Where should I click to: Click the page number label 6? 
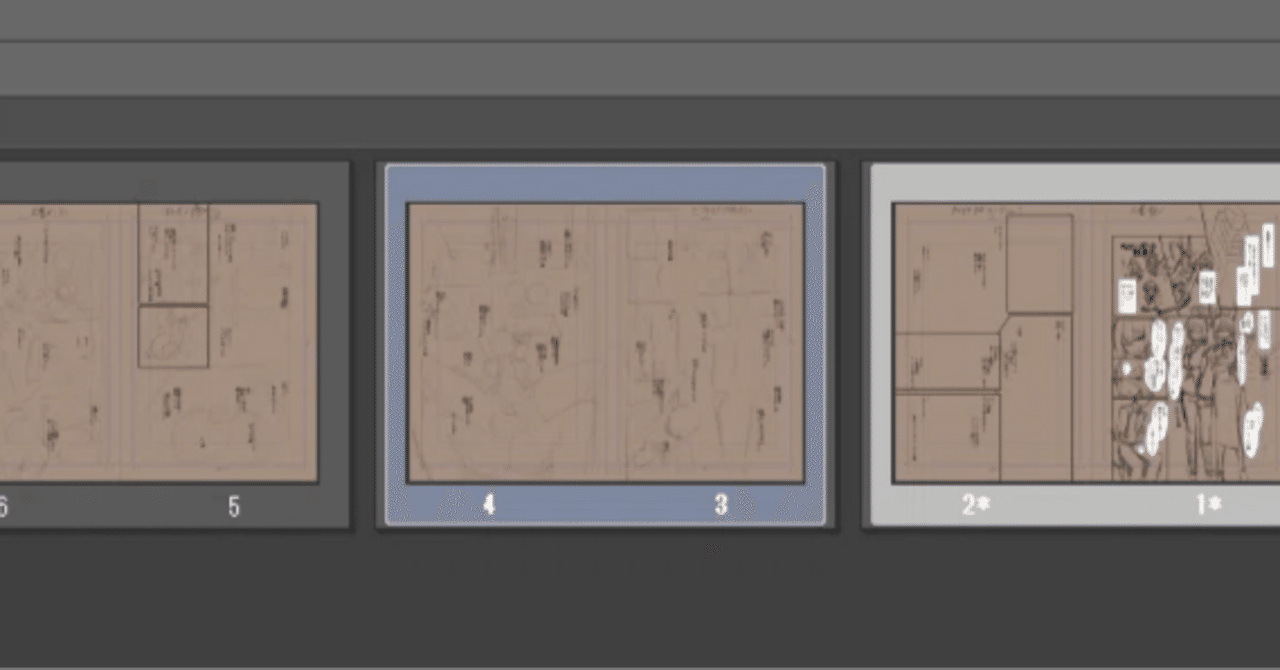pos(4,507)
